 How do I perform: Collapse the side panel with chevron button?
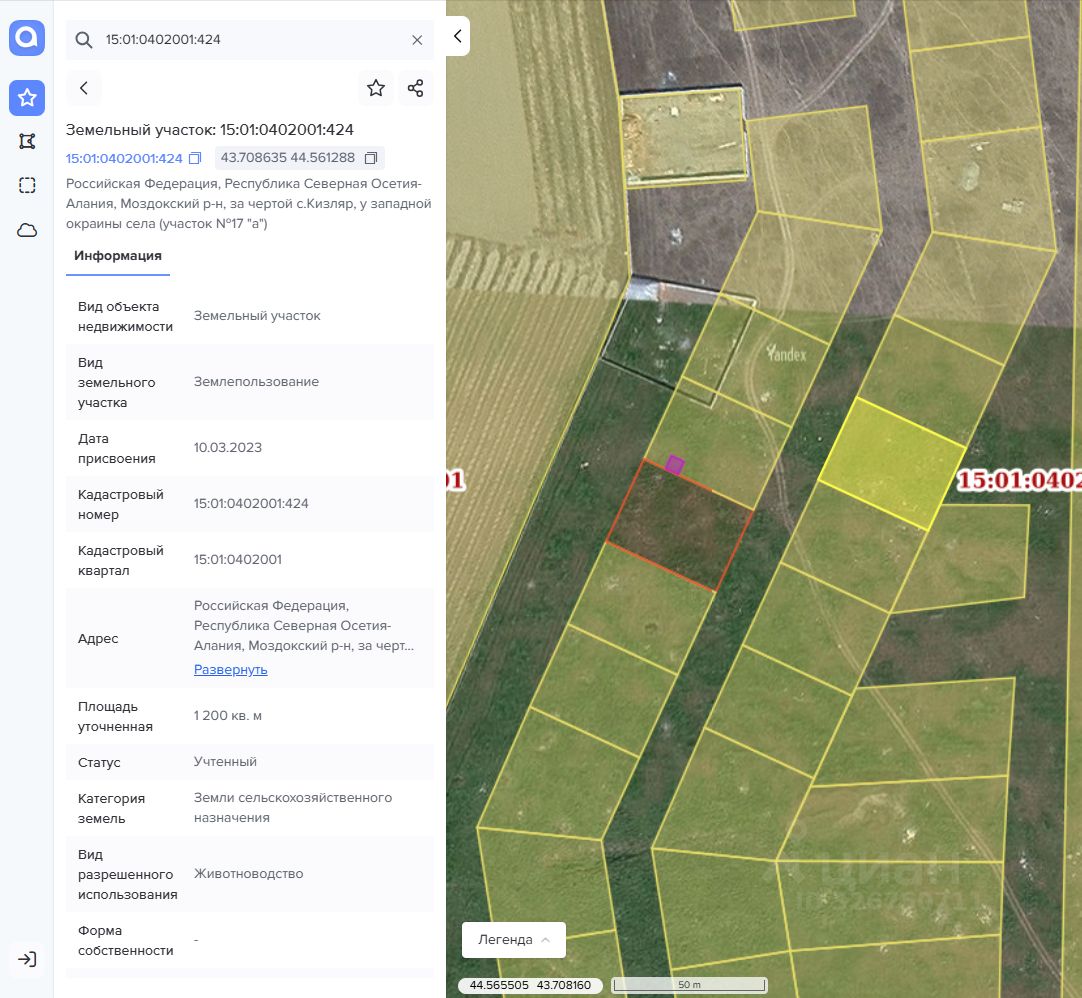(458, 36)
